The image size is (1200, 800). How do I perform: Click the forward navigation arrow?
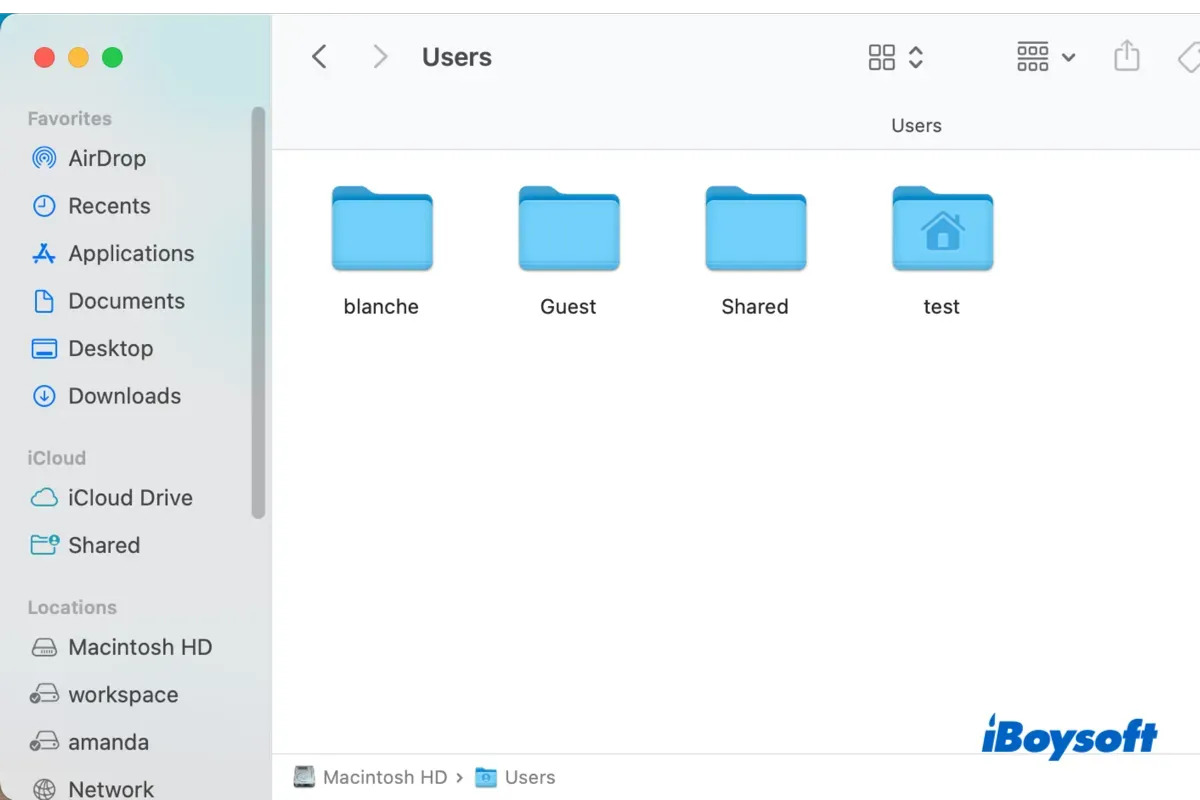[380, 57]
